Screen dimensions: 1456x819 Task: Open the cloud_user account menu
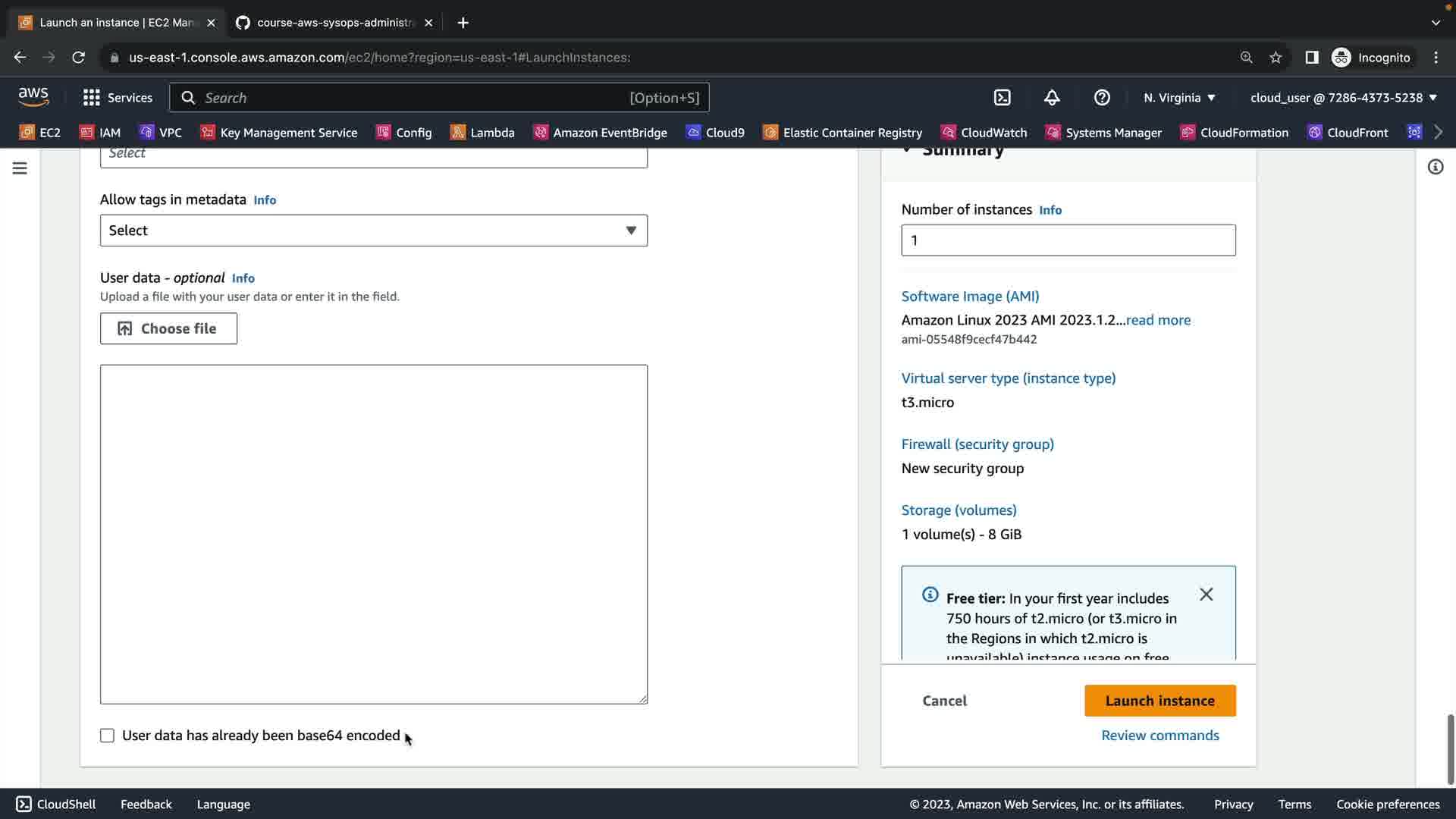1343,98
